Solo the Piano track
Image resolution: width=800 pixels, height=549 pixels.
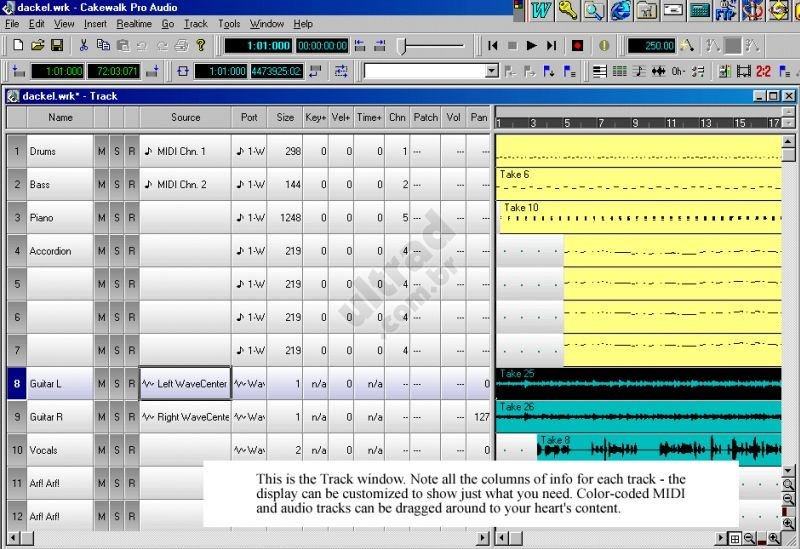pyautogui.click(x=116, y=217)
